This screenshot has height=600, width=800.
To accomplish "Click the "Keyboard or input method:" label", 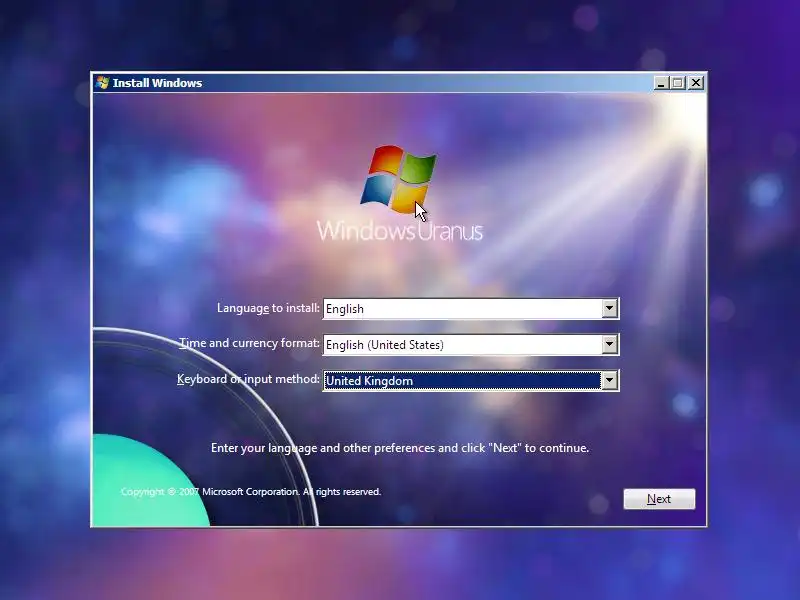I will coord(248,379).
